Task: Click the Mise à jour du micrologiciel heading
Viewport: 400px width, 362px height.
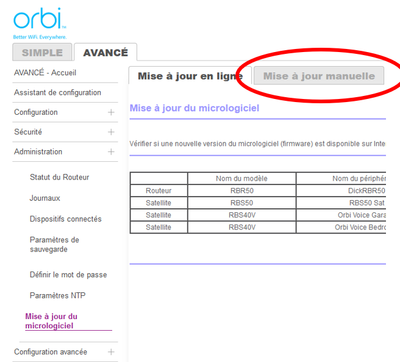Action: pyautogui.click(x=194, y=108)
